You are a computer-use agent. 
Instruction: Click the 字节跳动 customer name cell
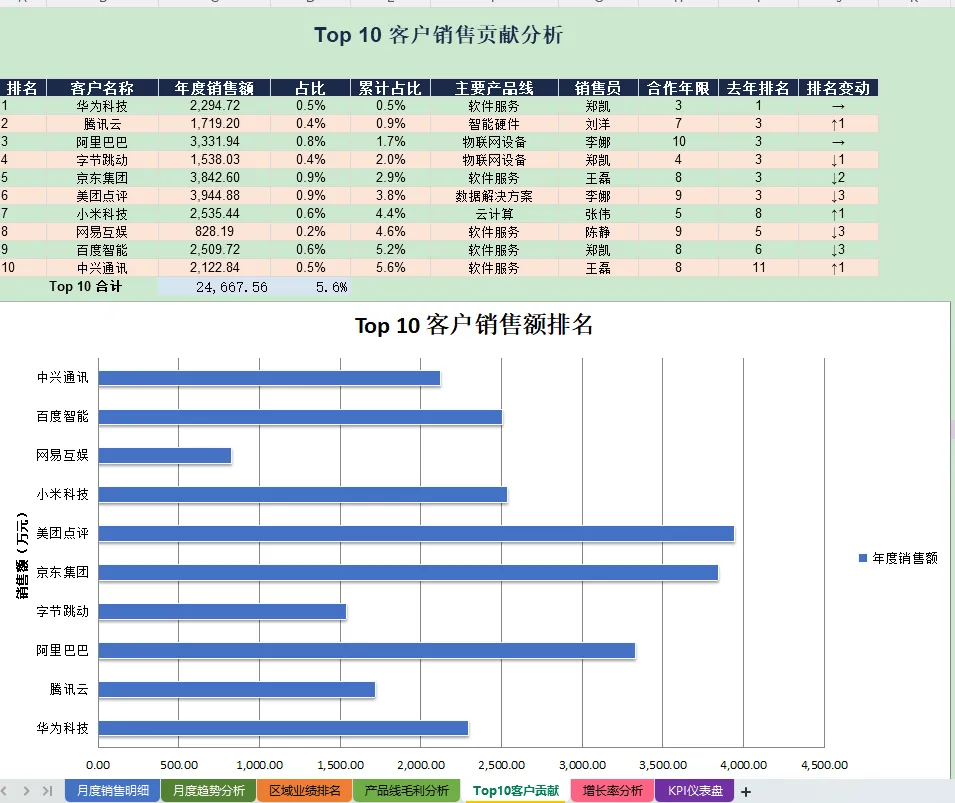[102, 160]
